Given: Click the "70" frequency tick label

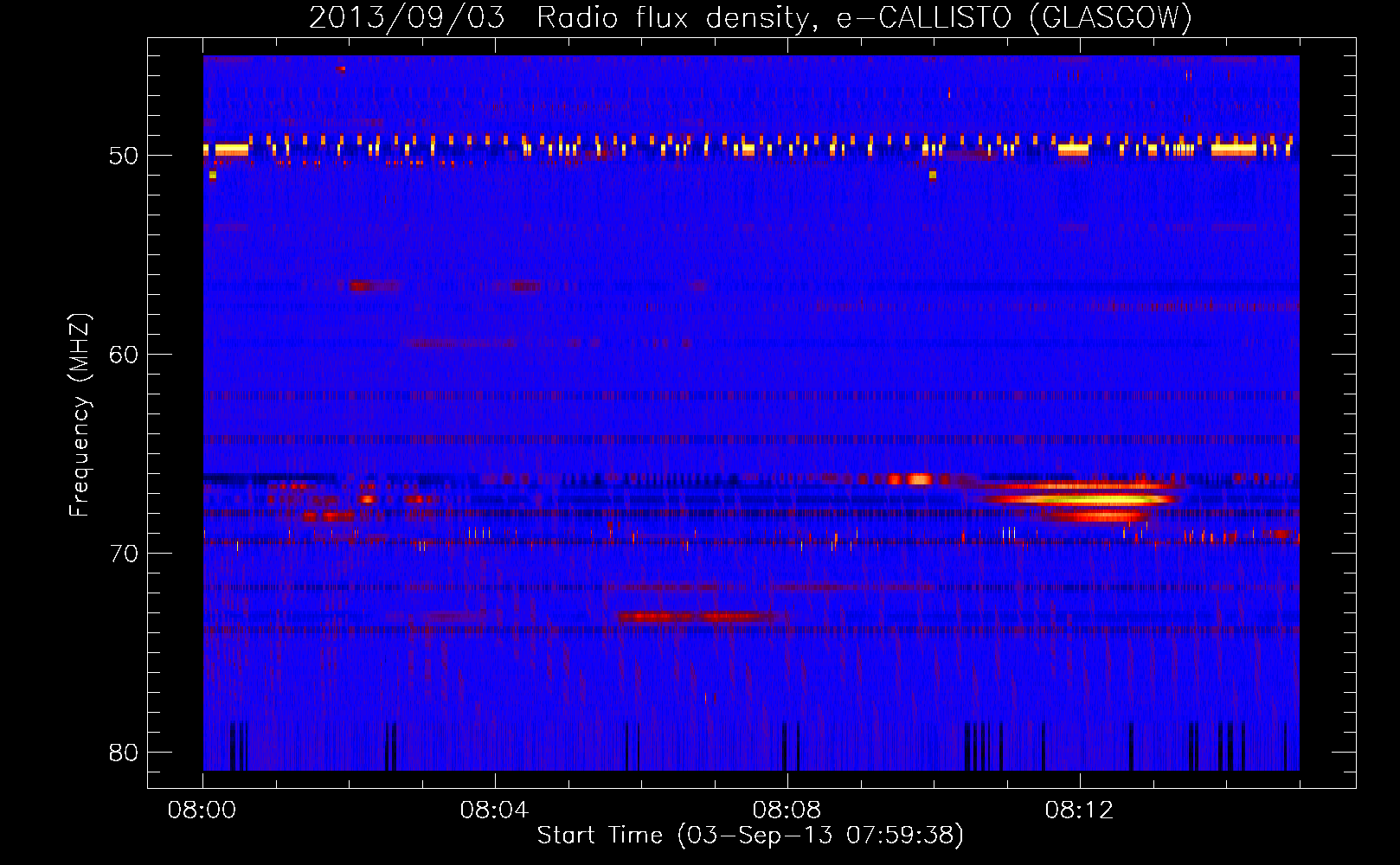Looking at the screenshot, I should pyautogui.click(x=124, y=554).
